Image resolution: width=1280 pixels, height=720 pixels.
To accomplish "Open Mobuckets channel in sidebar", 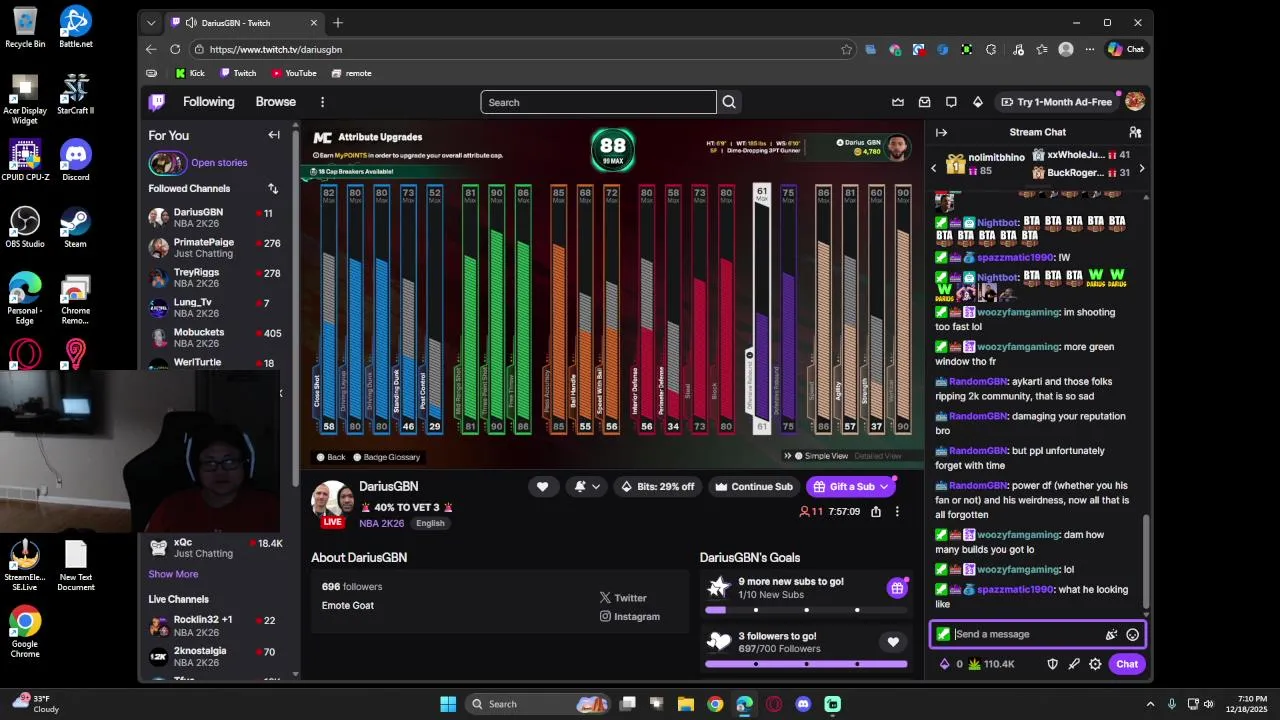I will (x=215, y=338).
